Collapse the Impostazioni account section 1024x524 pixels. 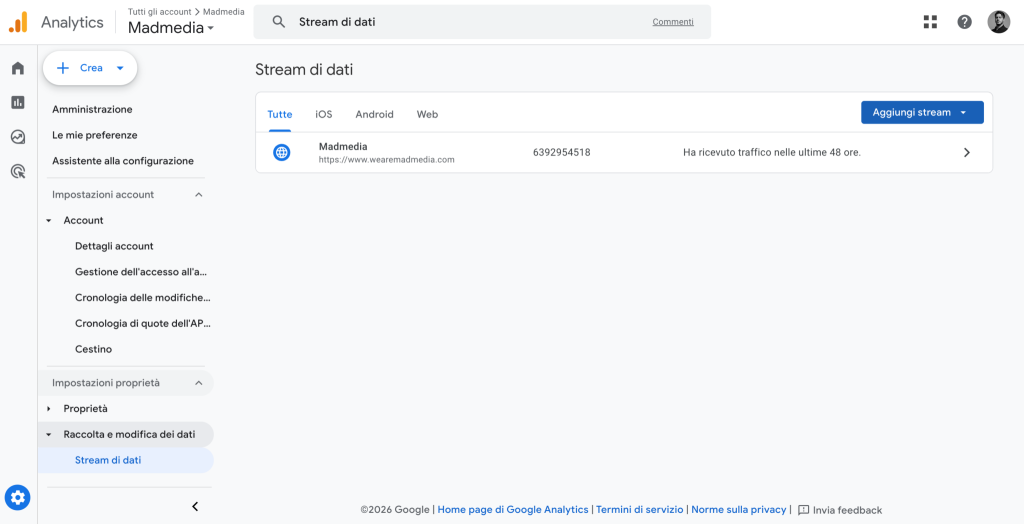199,195
